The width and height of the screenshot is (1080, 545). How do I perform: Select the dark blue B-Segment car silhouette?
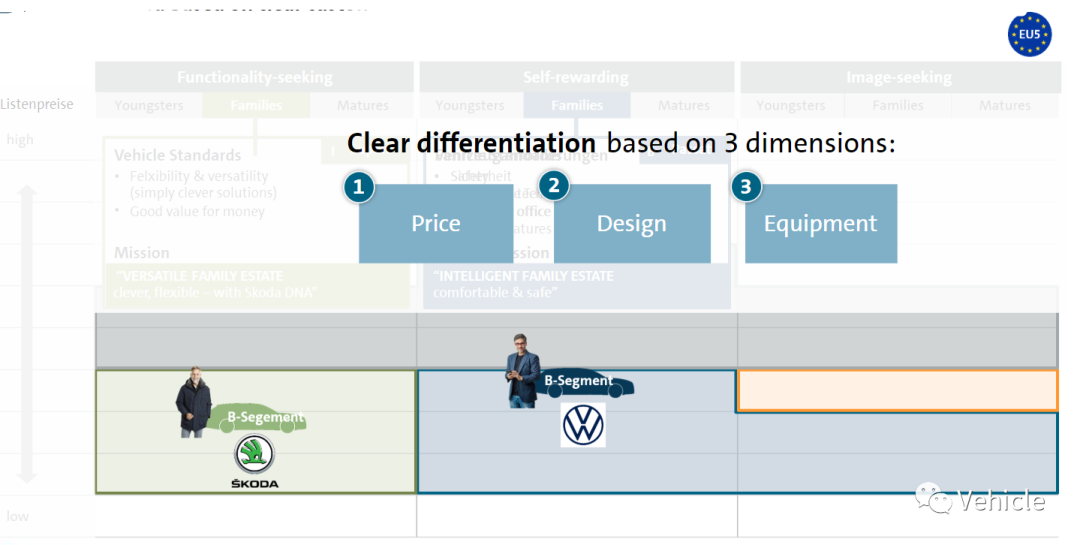click(585, 384)
